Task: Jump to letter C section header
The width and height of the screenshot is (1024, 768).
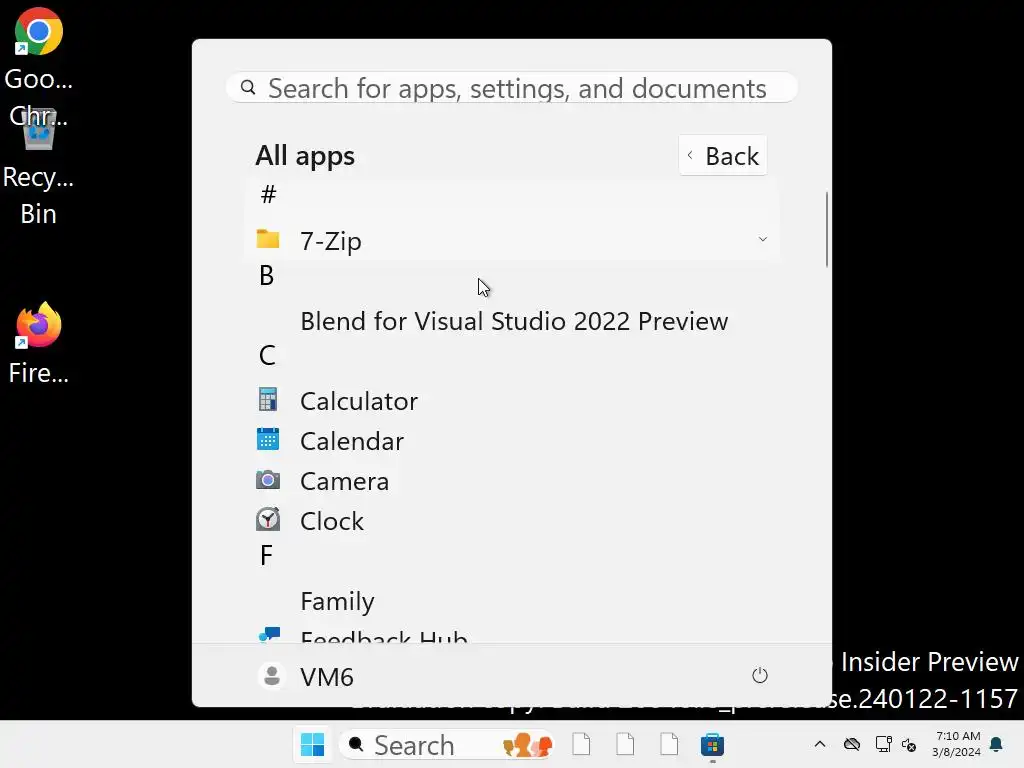Action: [x=267, y=355]
